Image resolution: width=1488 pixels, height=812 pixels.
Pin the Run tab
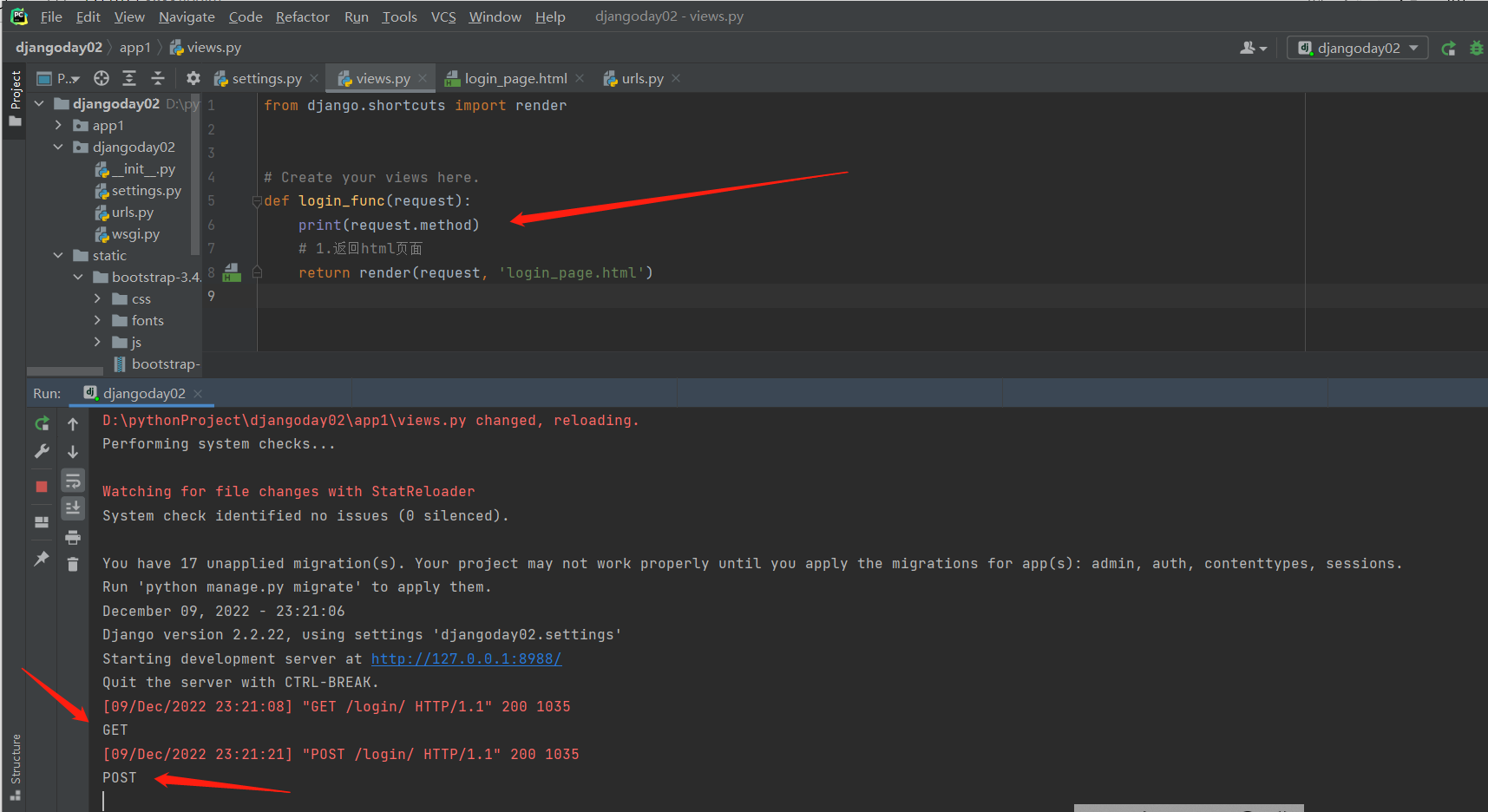coord(42,559)
